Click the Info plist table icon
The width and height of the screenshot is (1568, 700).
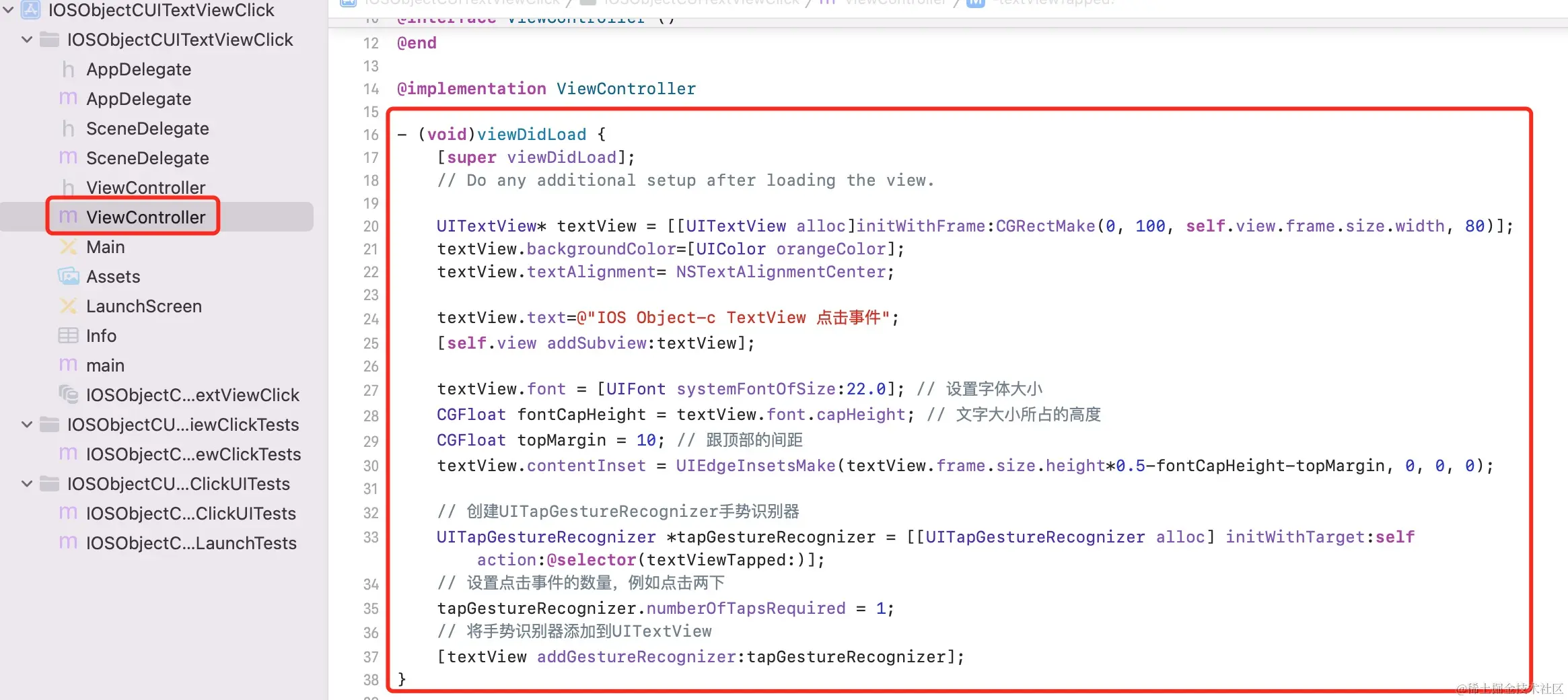(68, 336)
